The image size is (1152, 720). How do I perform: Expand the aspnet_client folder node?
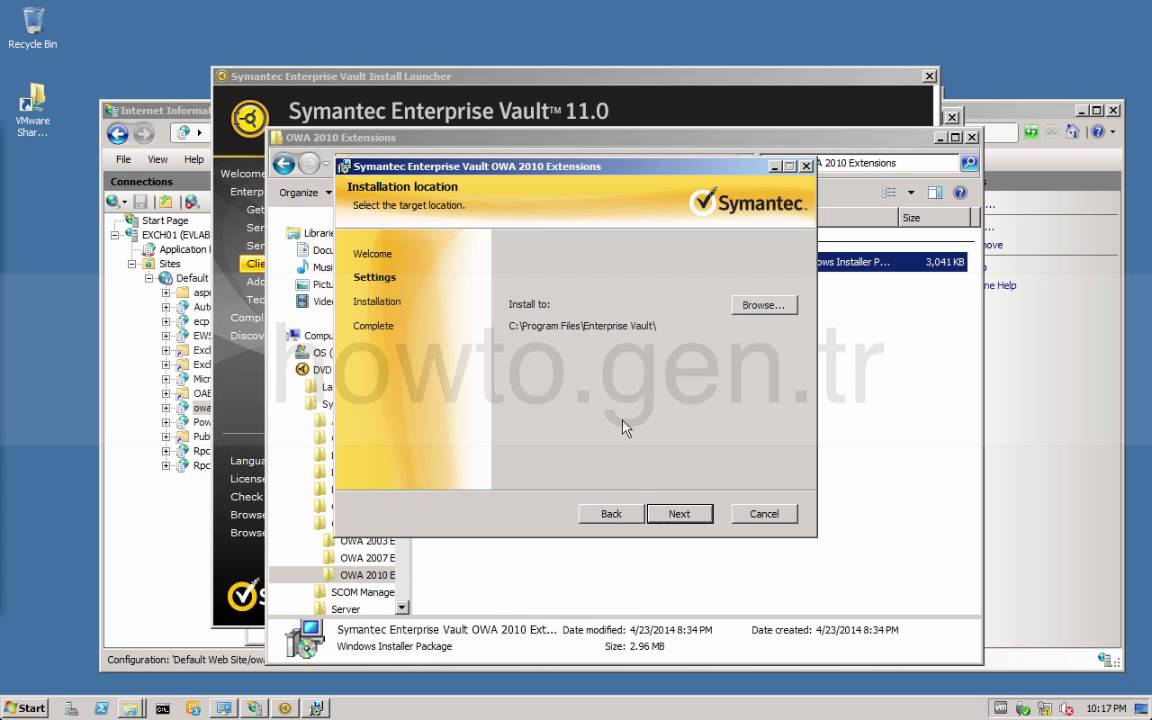tap(166, 292)
